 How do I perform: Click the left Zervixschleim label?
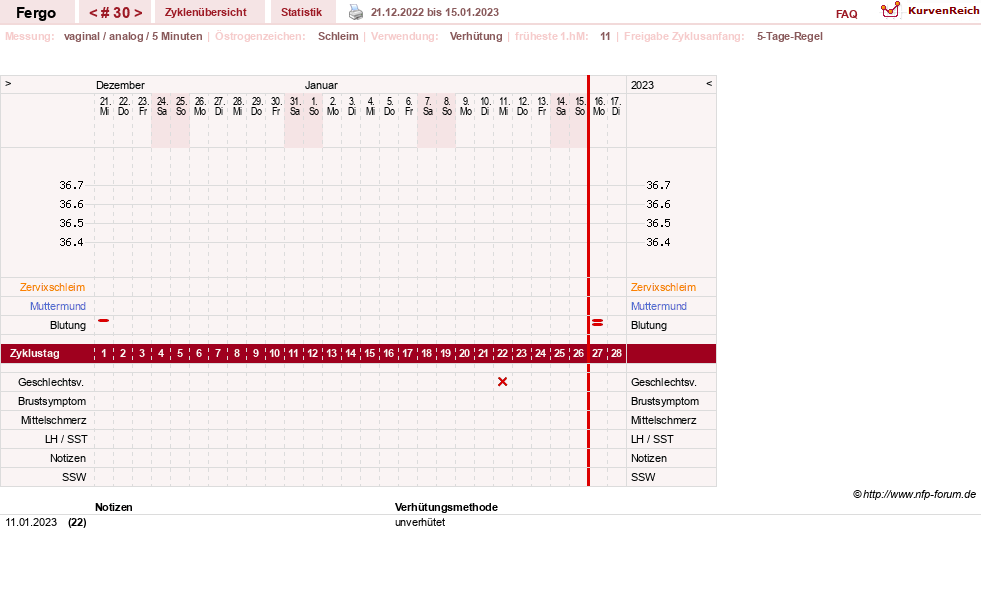(53, 287)
